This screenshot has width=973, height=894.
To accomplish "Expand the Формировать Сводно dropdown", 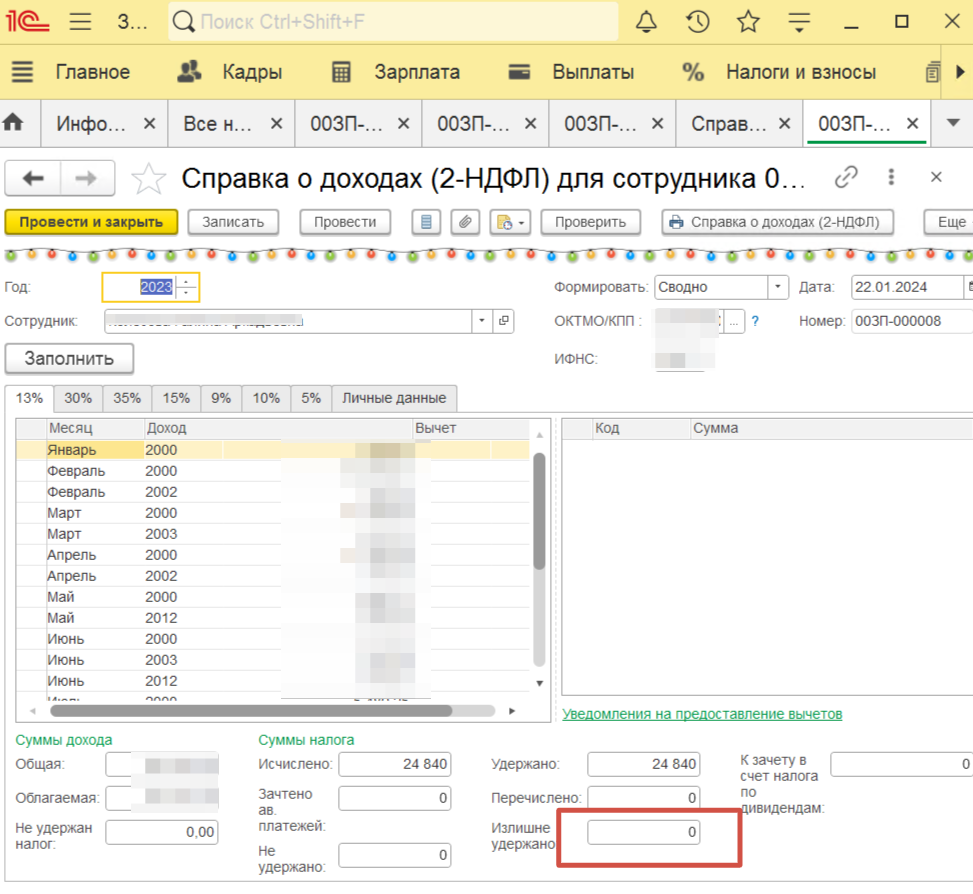I will pos(778,287).
